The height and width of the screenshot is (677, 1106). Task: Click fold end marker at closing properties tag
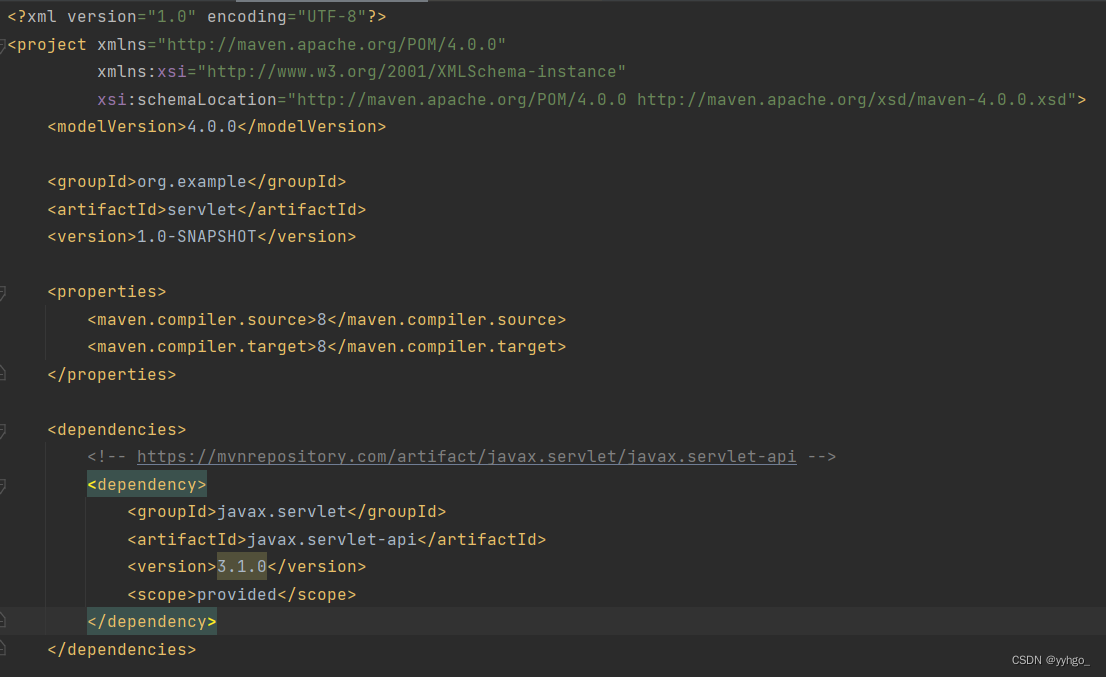[3, 375]
